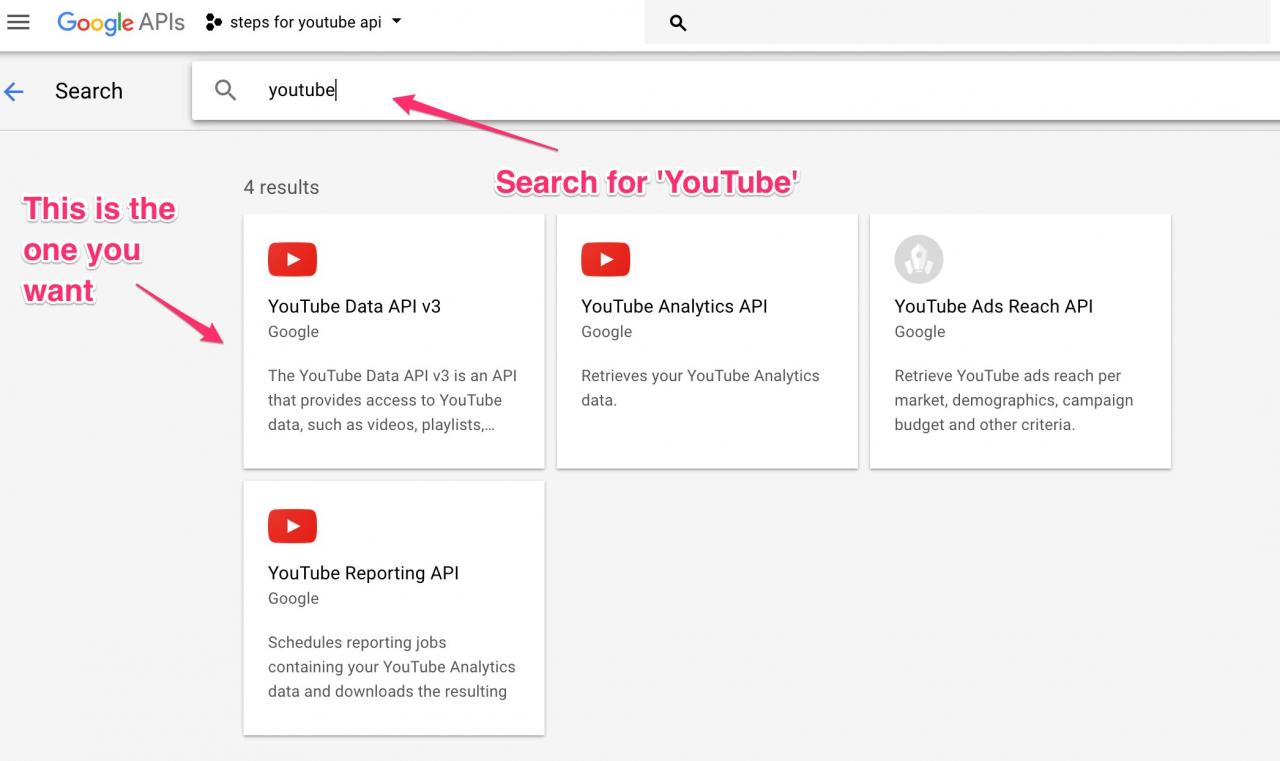Expand the 'steps for youtube api' project dropdown arrow
This screenshot has width=1280, height=761.
tap(397, 21)
